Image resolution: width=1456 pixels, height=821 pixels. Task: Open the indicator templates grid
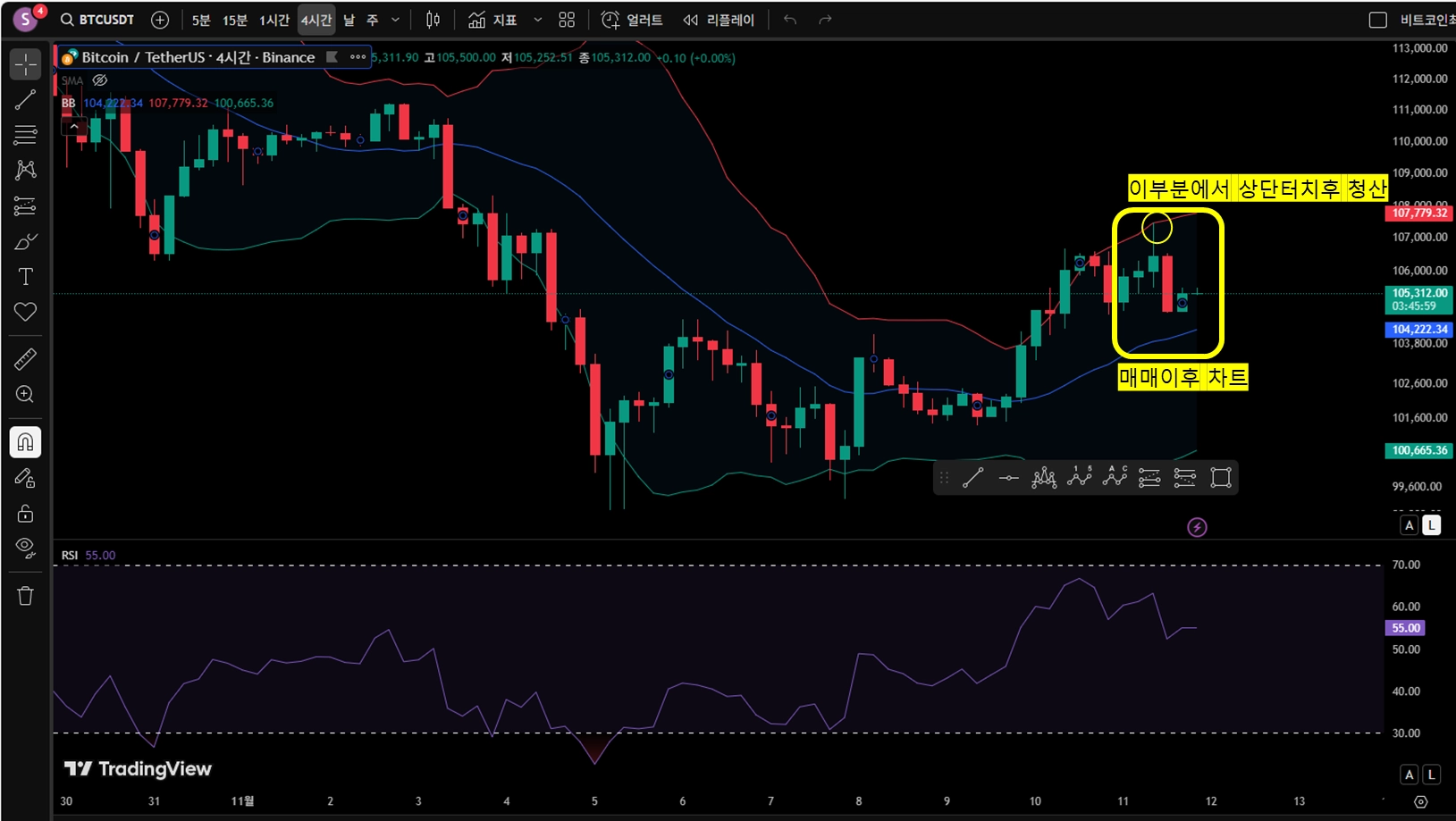567,20
